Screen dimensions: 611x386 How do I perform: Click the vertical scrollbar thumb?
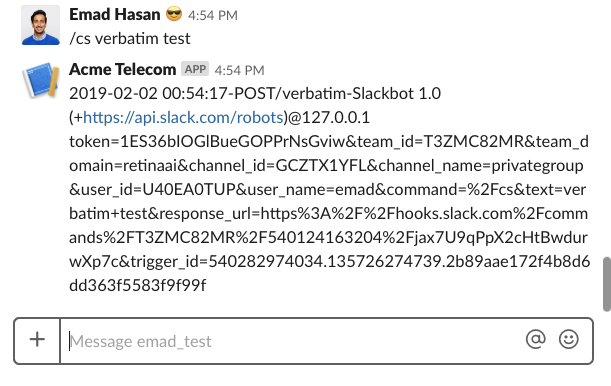[x=607, y=284]
